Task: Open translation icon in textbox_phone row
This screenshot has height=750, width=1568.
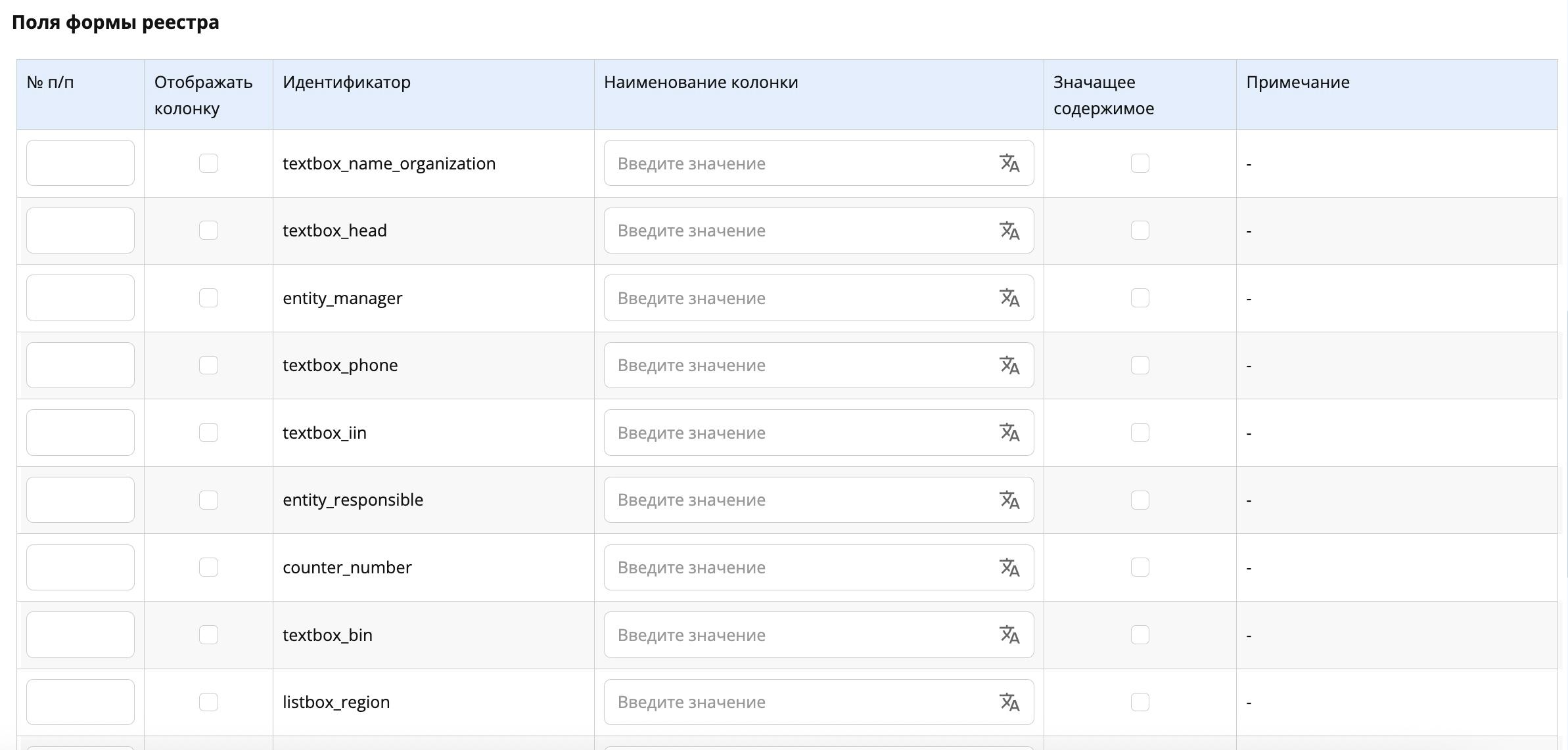Action: [x=1009, y=365]
